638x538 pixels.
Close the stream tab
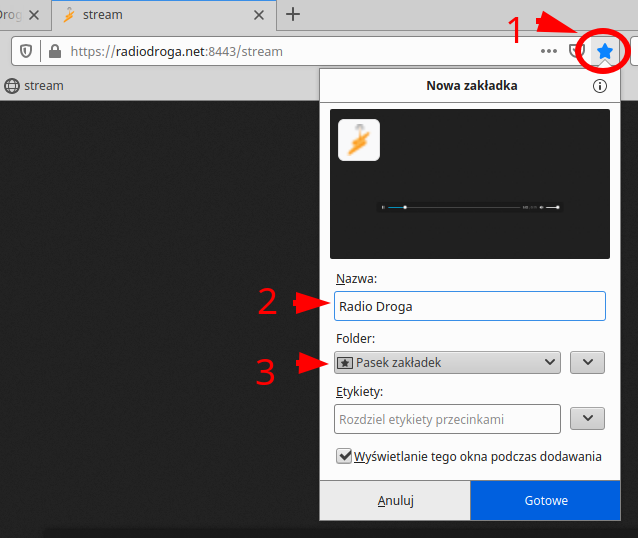(x=258, y=15)
